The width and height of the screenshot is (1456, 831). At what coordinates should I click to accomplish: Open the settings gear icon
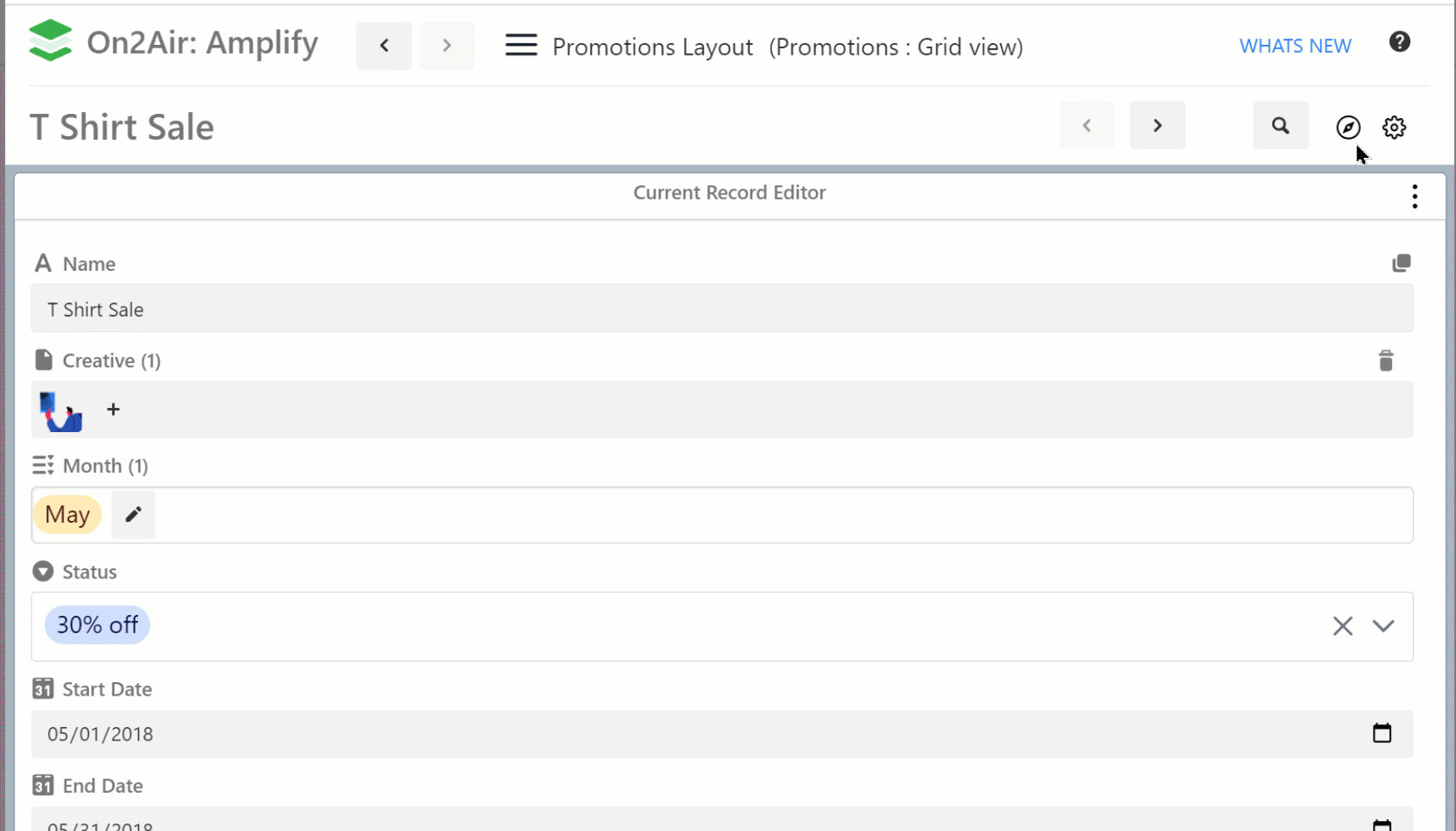tap(1394, 127)
